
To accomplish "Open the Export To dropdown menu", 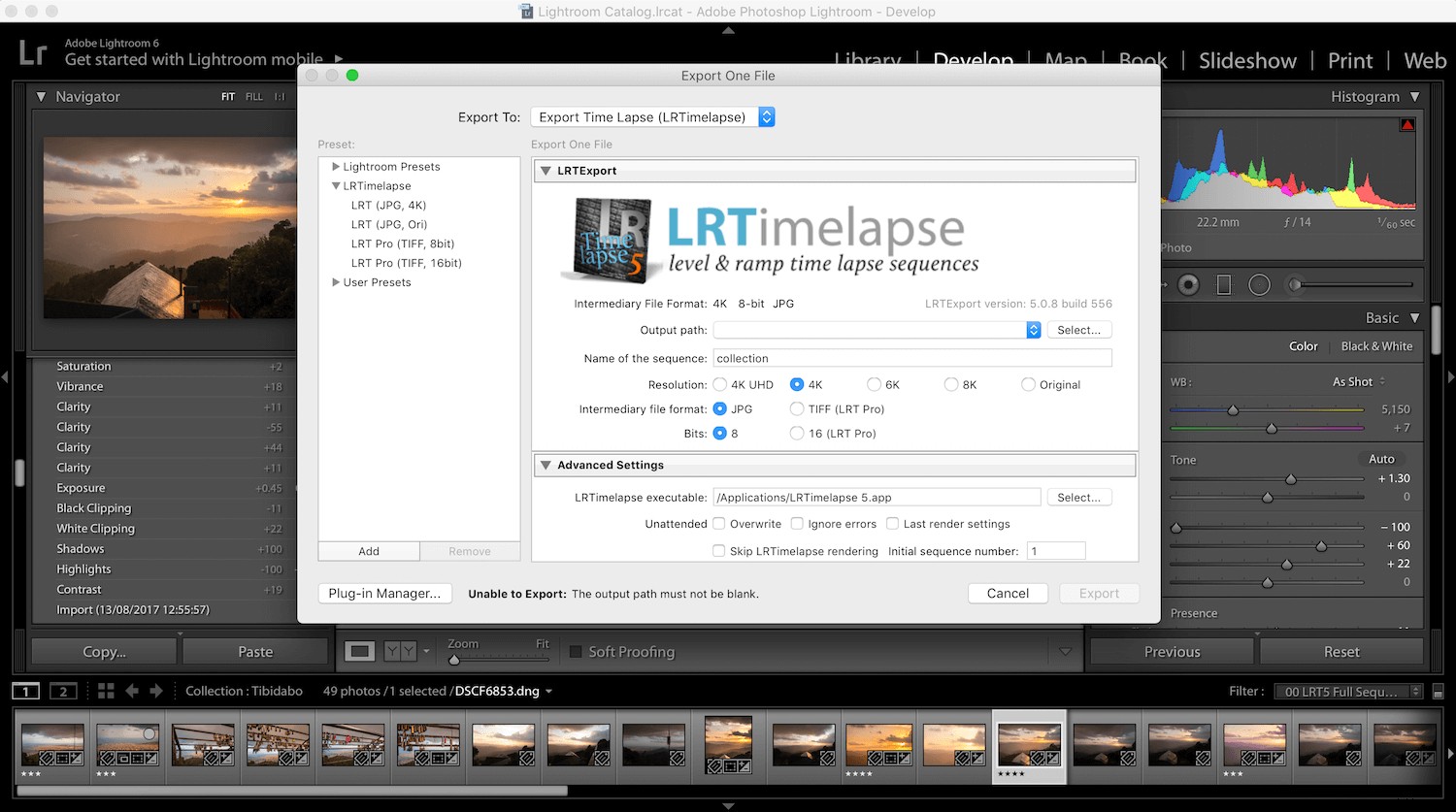I will click(651, 115).
